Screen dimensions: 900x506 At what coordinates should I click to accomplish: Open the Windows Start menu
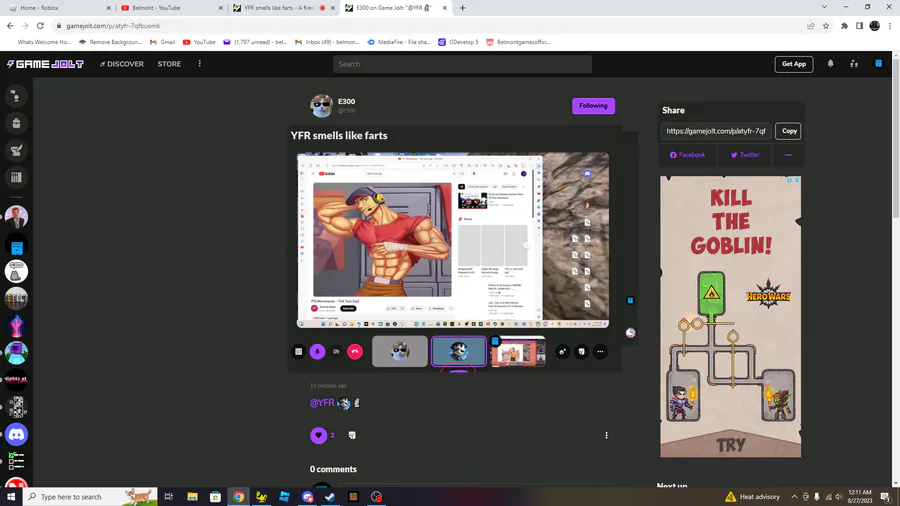(11, 496)
